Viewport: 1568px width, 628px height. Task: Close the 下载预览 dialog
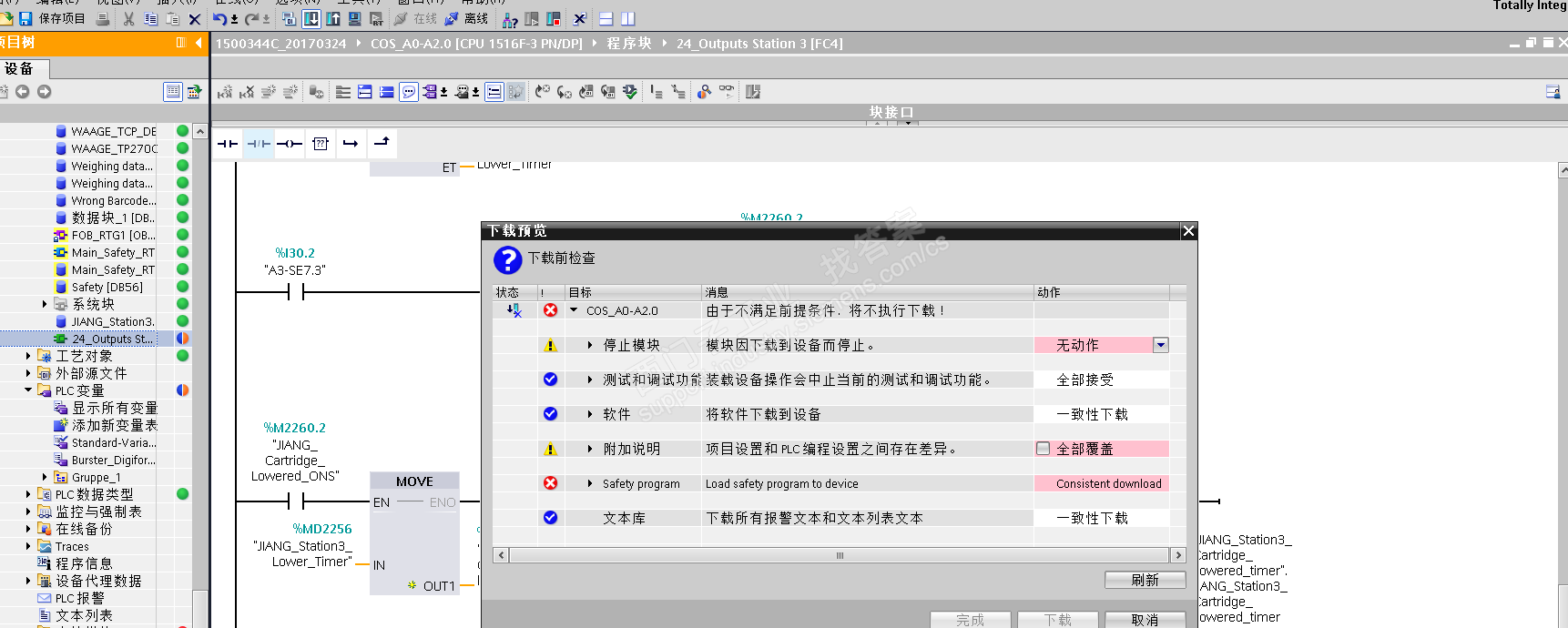[x=1188, y=231]
